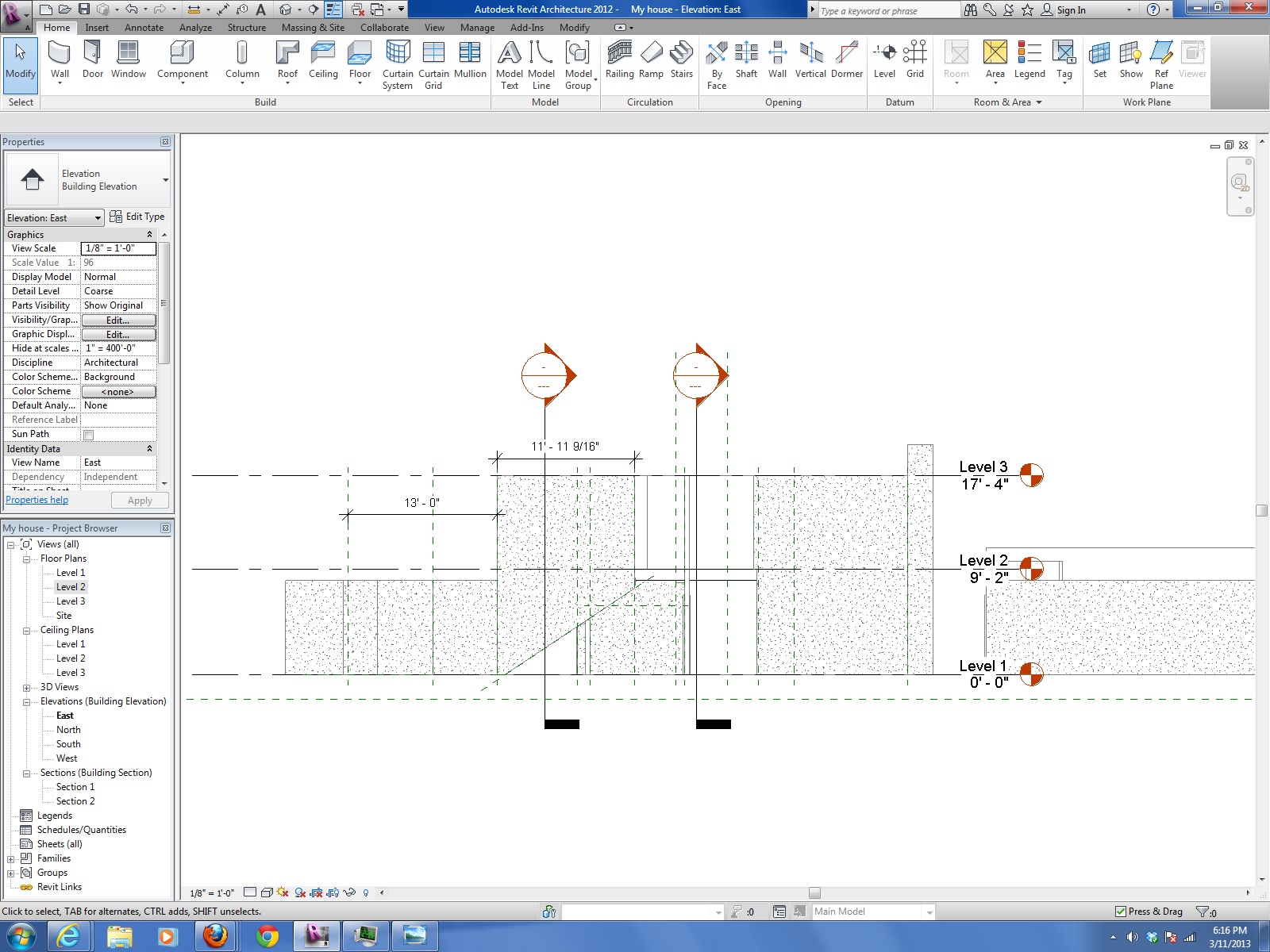Switch to the Manage tab
The width and height of the screenshot is (1270, 952).
(477, 28)
